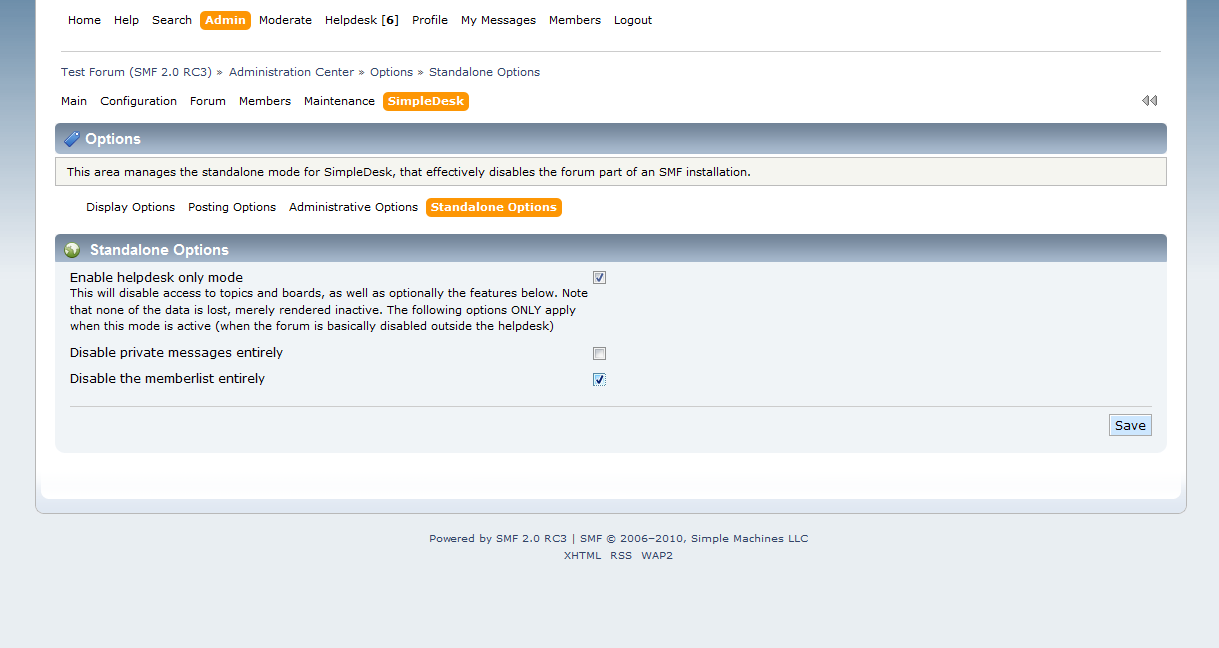Open the Main admin dropdown
Screen dimensions: 1219x648
point(74,101)
